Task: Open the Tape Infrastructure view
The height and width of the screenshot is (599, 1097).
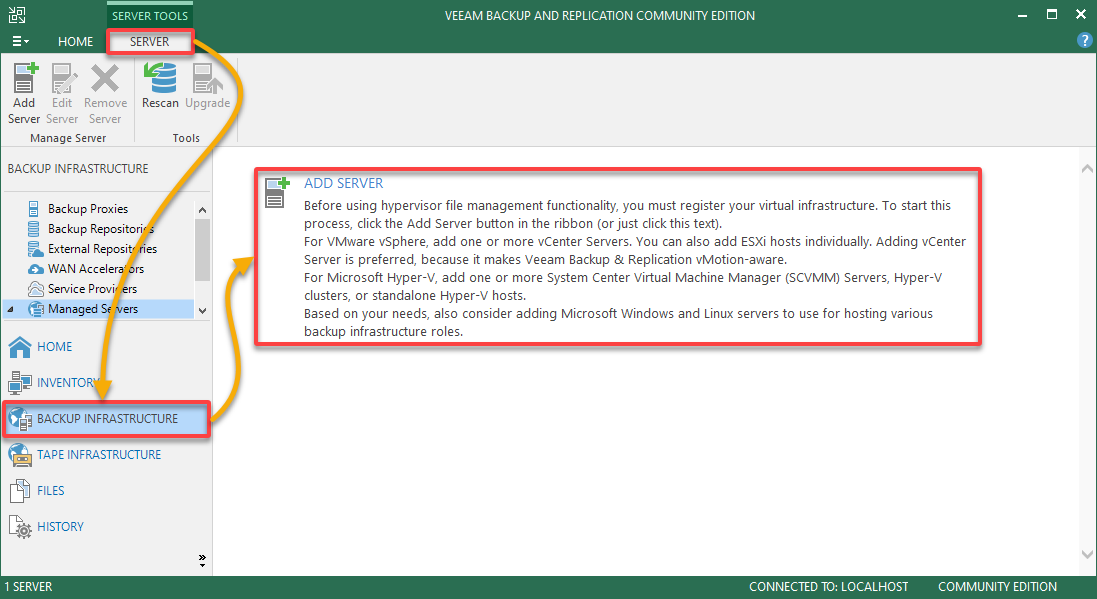Action: pos(99,455)
